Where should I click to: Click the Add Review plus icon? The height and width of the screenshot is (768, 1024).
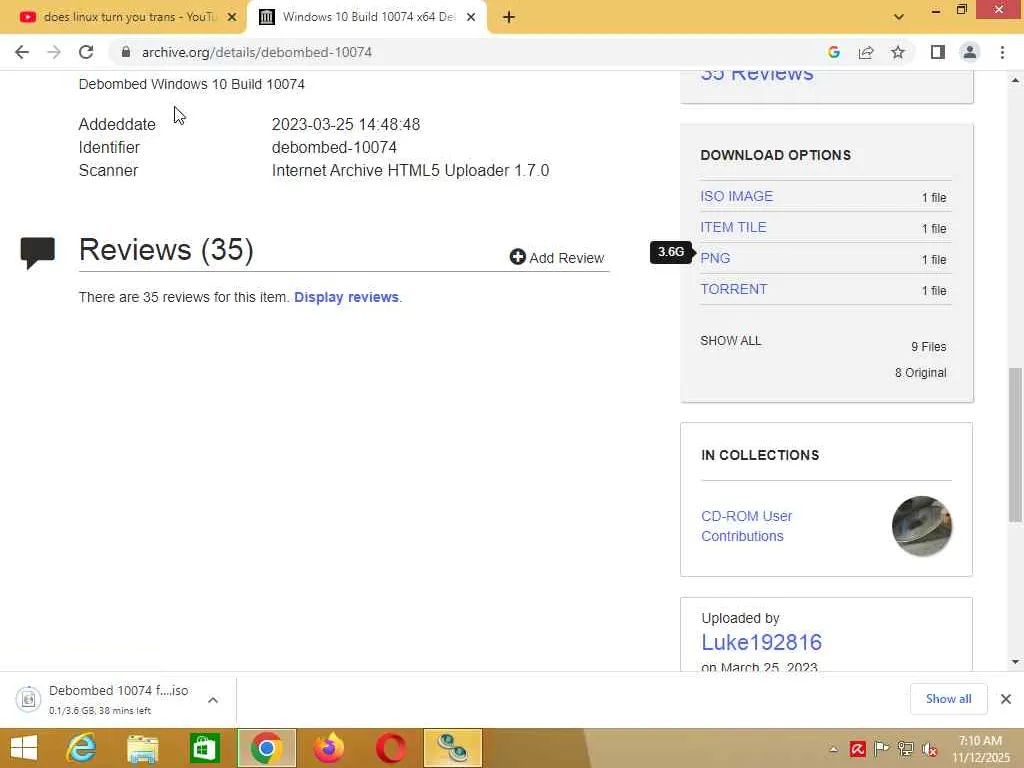(517, 257)
